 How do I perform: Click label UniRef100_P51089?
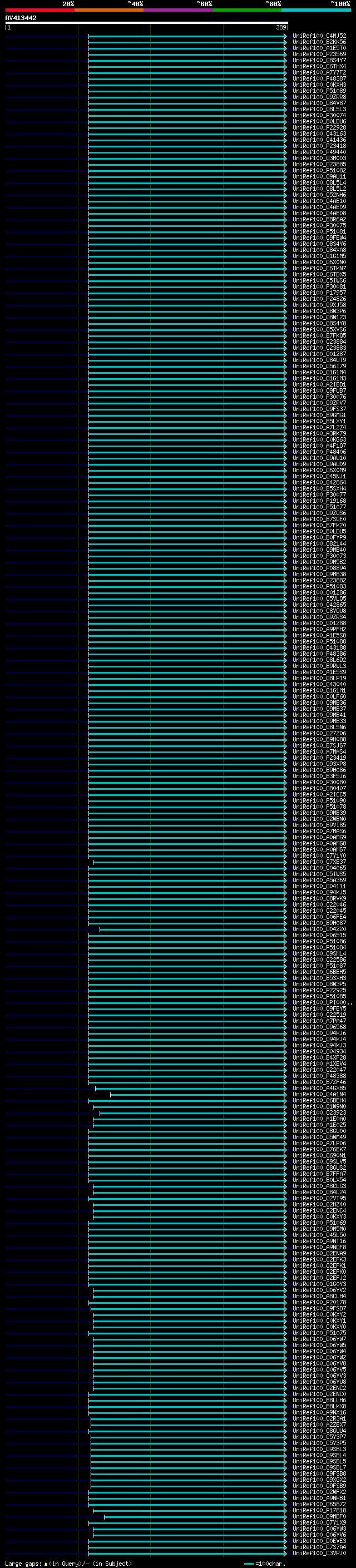[319, 91]
